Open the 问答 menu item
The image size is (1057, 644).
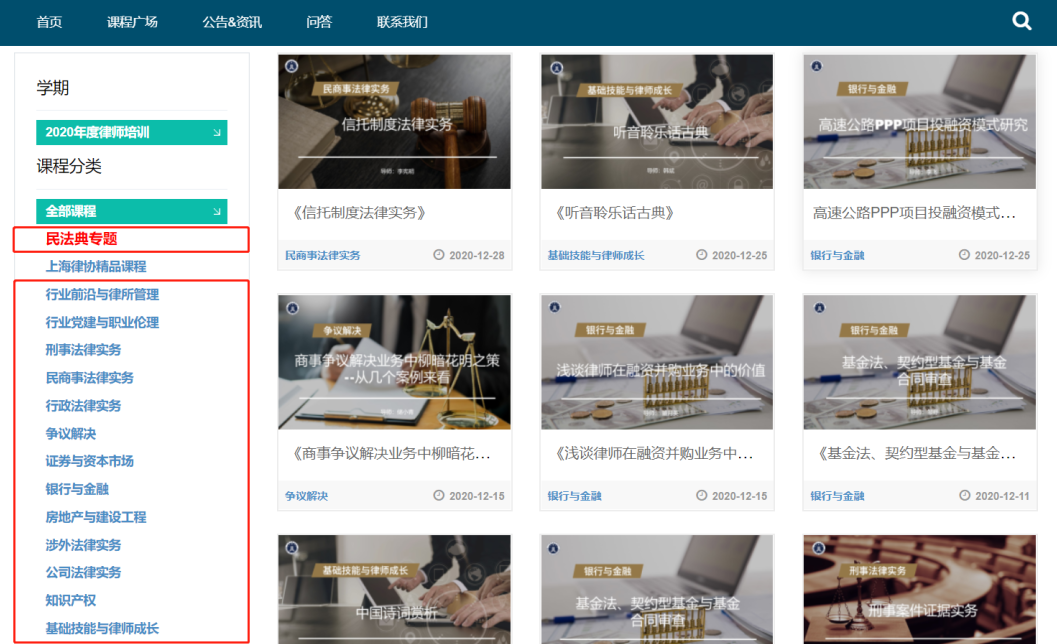tap(319, 22)
